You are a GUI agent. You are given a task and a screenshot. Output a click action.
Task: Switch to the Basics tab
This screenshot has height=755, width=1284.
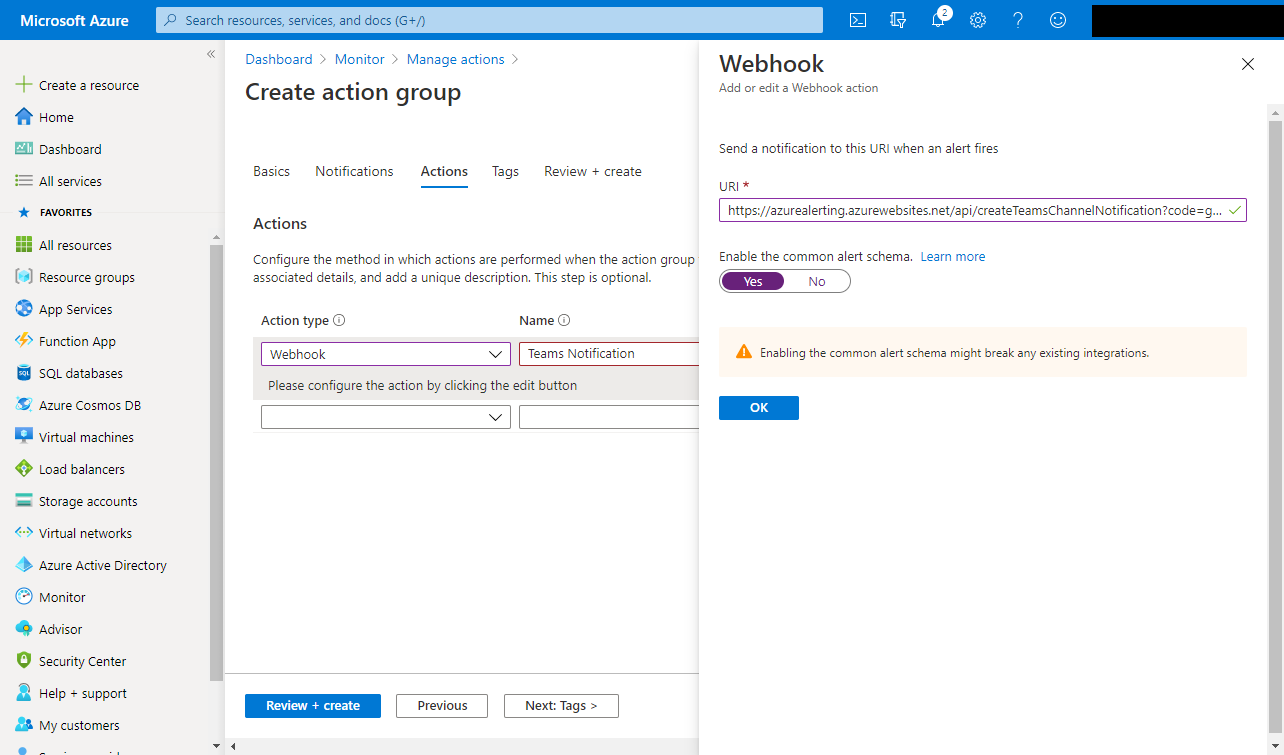coord(271,171)
